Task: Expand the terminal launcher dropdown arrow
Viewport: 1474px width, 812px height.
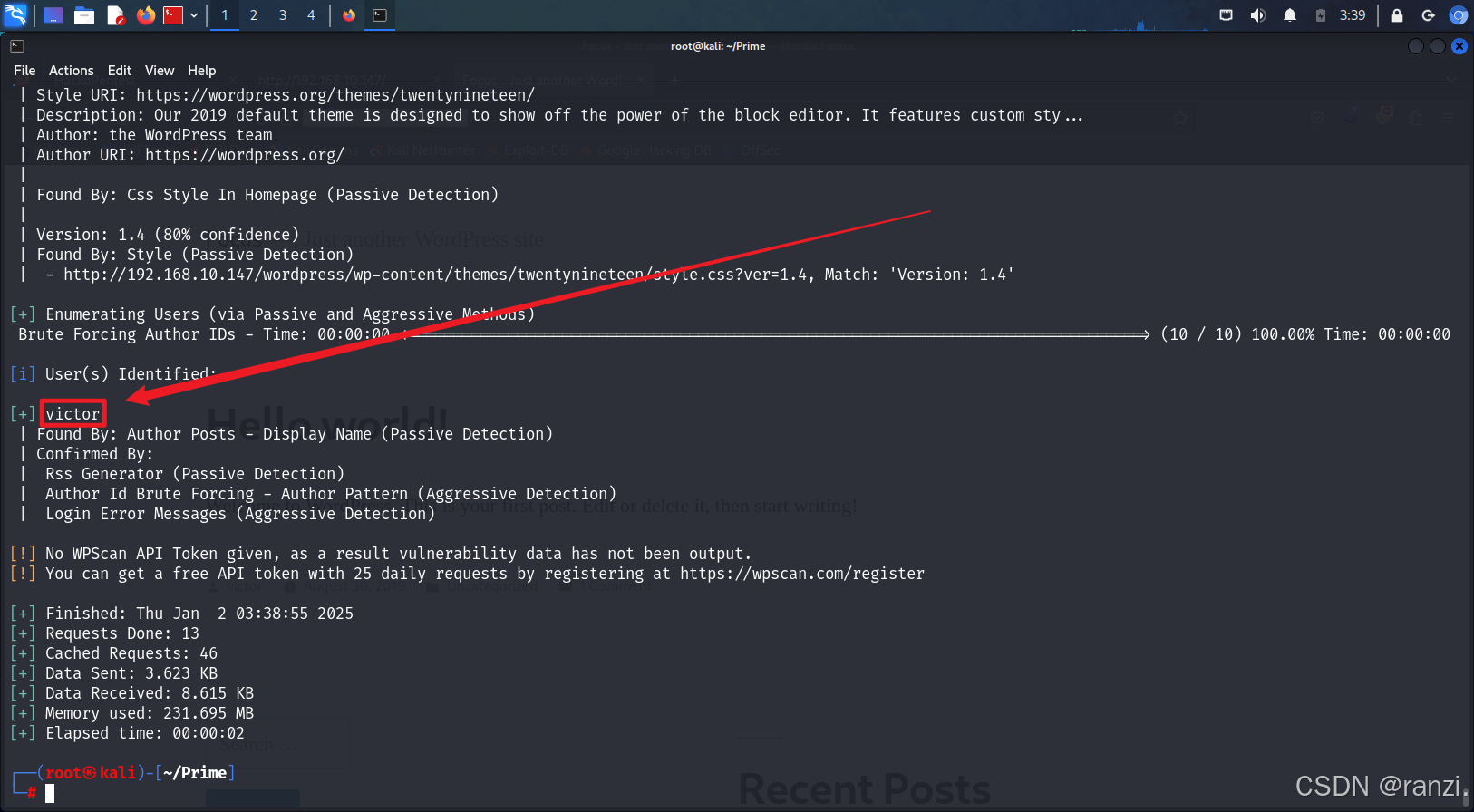Action: tap(194, 15)
